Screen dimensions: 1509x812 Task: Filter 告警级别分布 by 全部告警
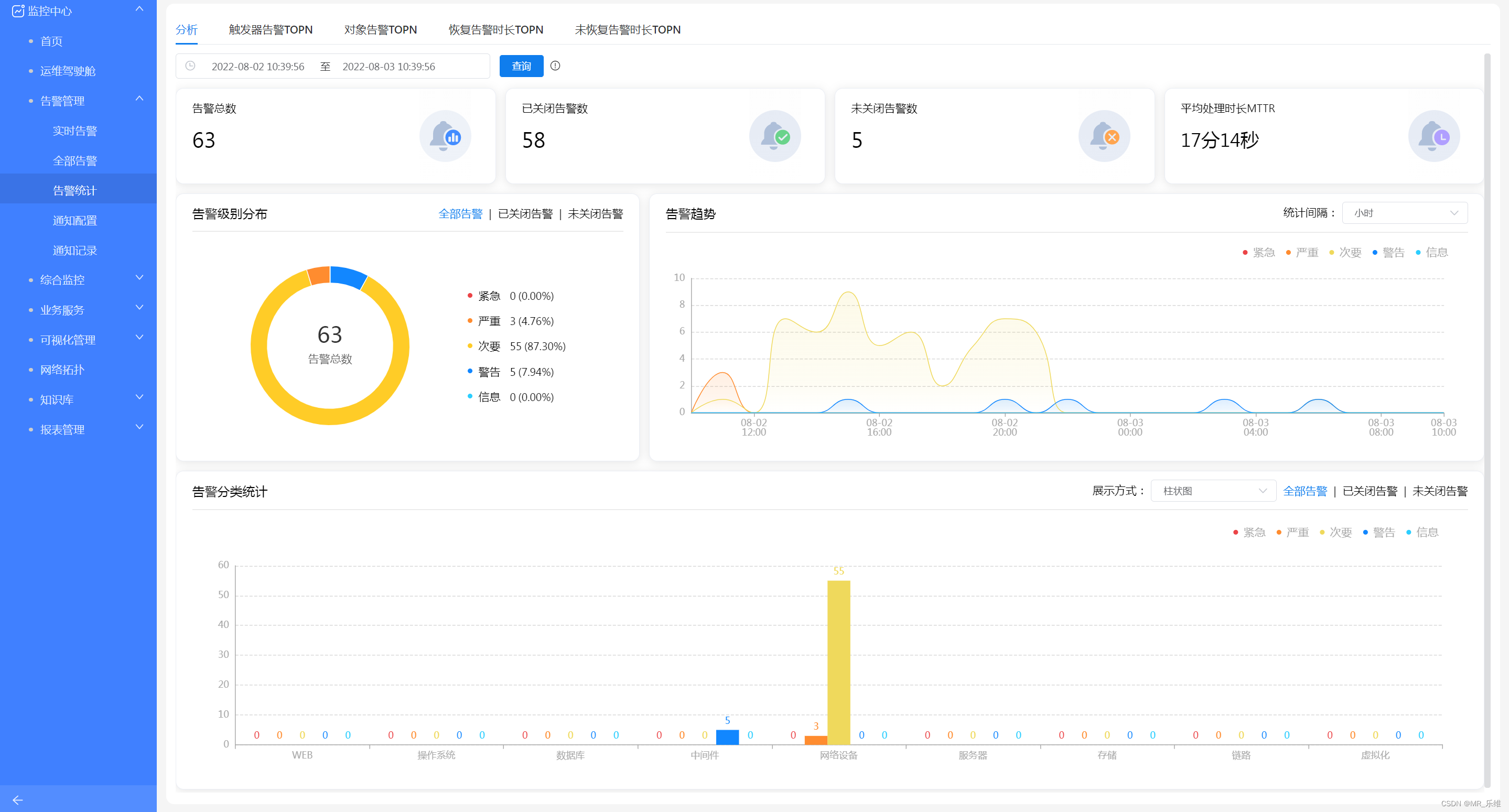(460, 214)
